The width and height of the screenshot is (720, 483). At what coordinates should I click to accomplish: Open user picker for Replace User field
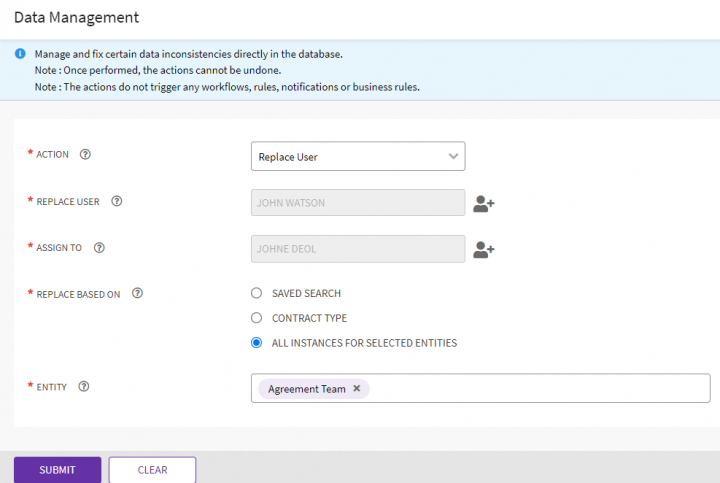484,203
